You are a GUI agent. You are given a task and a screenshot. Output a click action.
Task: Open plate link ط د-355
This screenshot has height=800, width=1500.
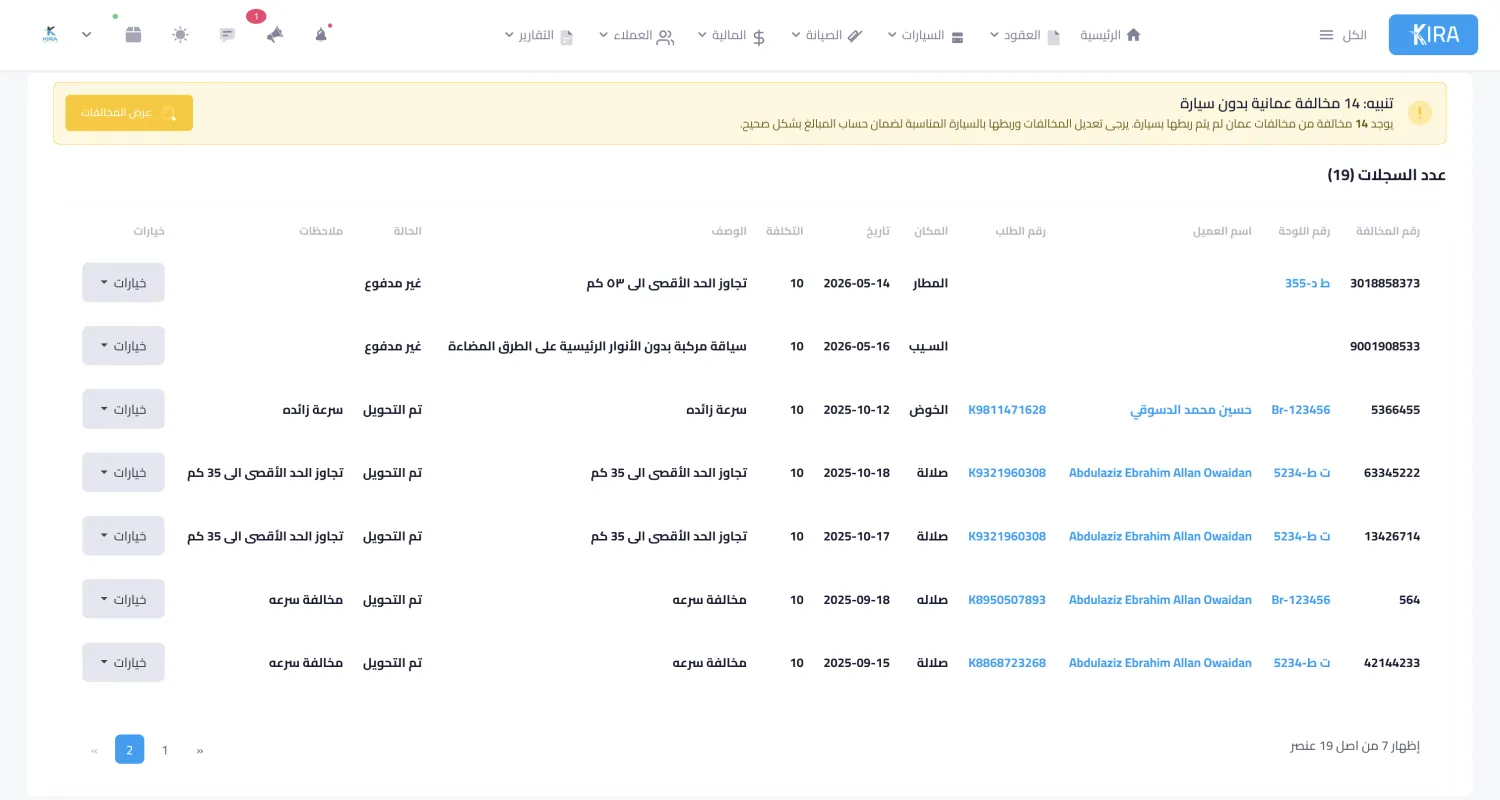[x=1308, y=283]
